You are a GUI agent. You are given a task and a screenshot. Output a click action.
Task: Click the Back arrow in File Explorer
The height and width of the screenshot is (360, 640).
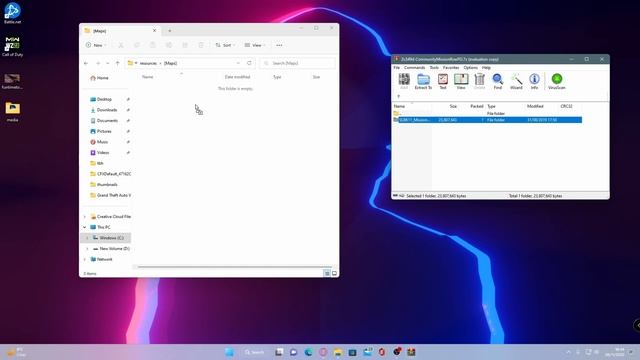[x=86, y=63]
